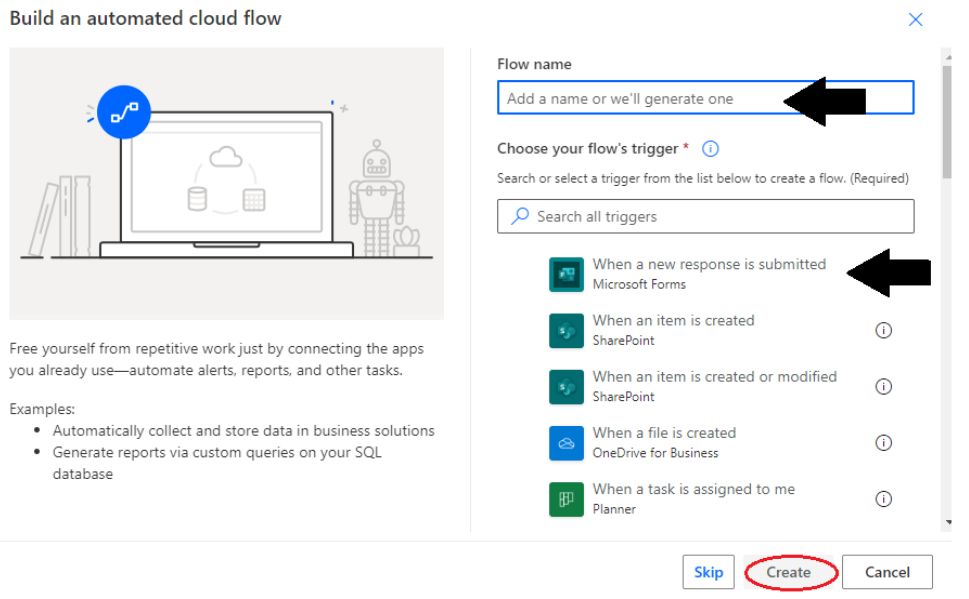969x599 pixels.
Task: Open info for 'When a file is created'
Action: [883, 443]
